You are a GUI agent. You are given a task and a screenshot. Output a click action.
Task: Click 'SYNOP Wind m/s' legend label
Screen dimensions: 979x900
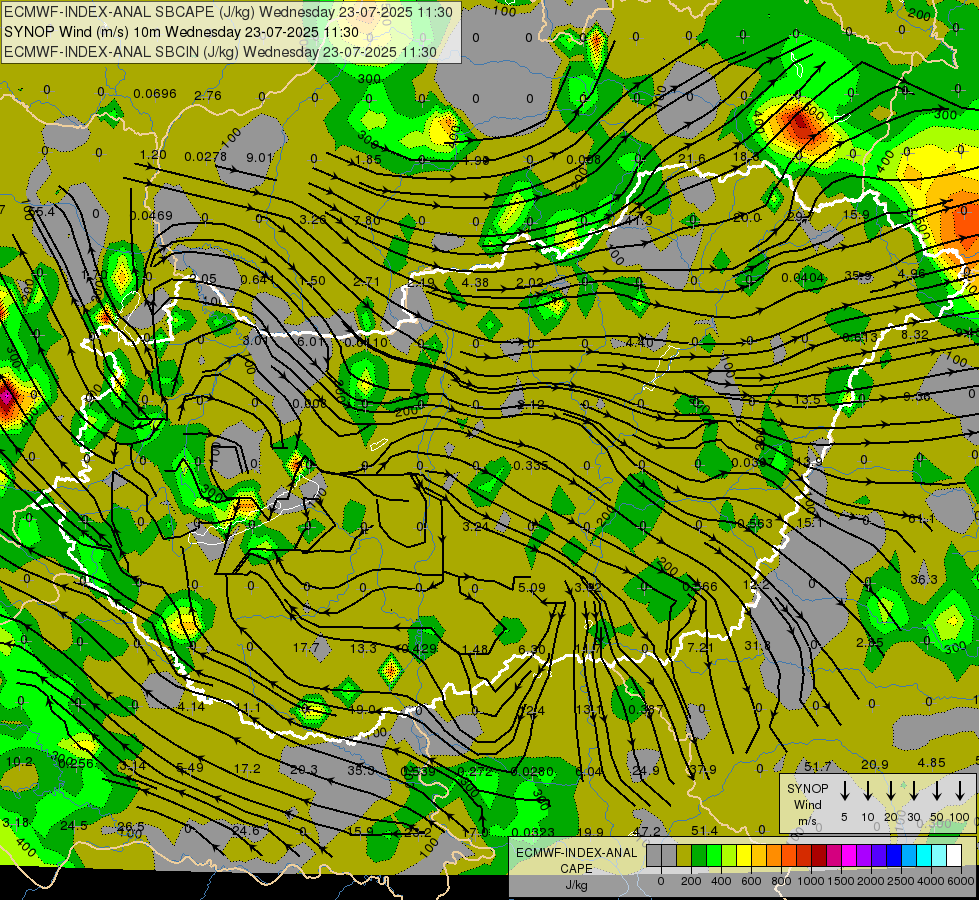[807, 804]
